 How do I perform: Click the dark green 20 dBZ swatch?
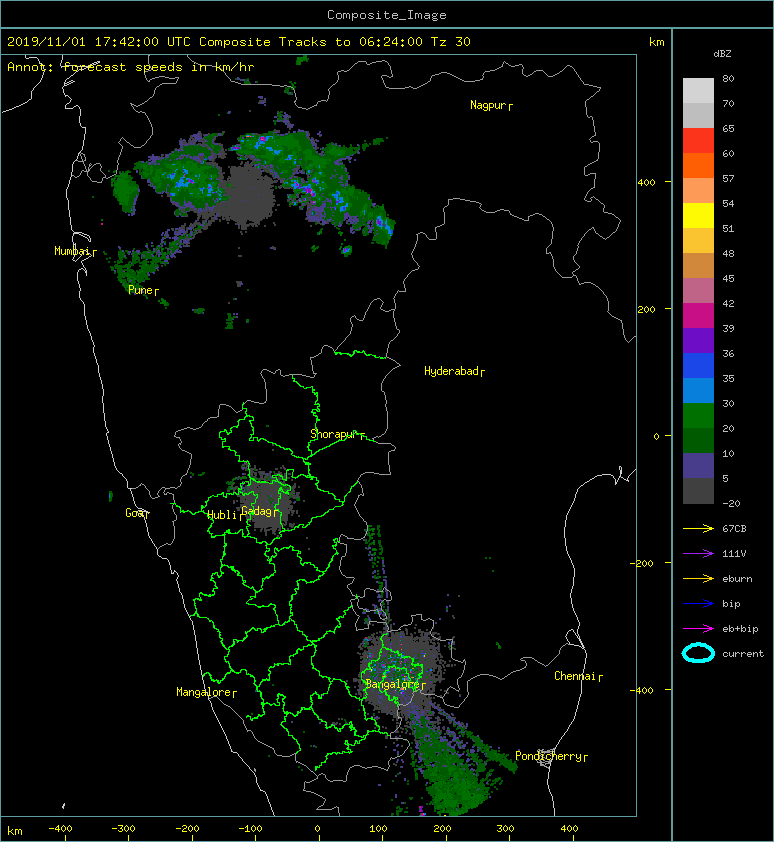click(x=698, y=440)
